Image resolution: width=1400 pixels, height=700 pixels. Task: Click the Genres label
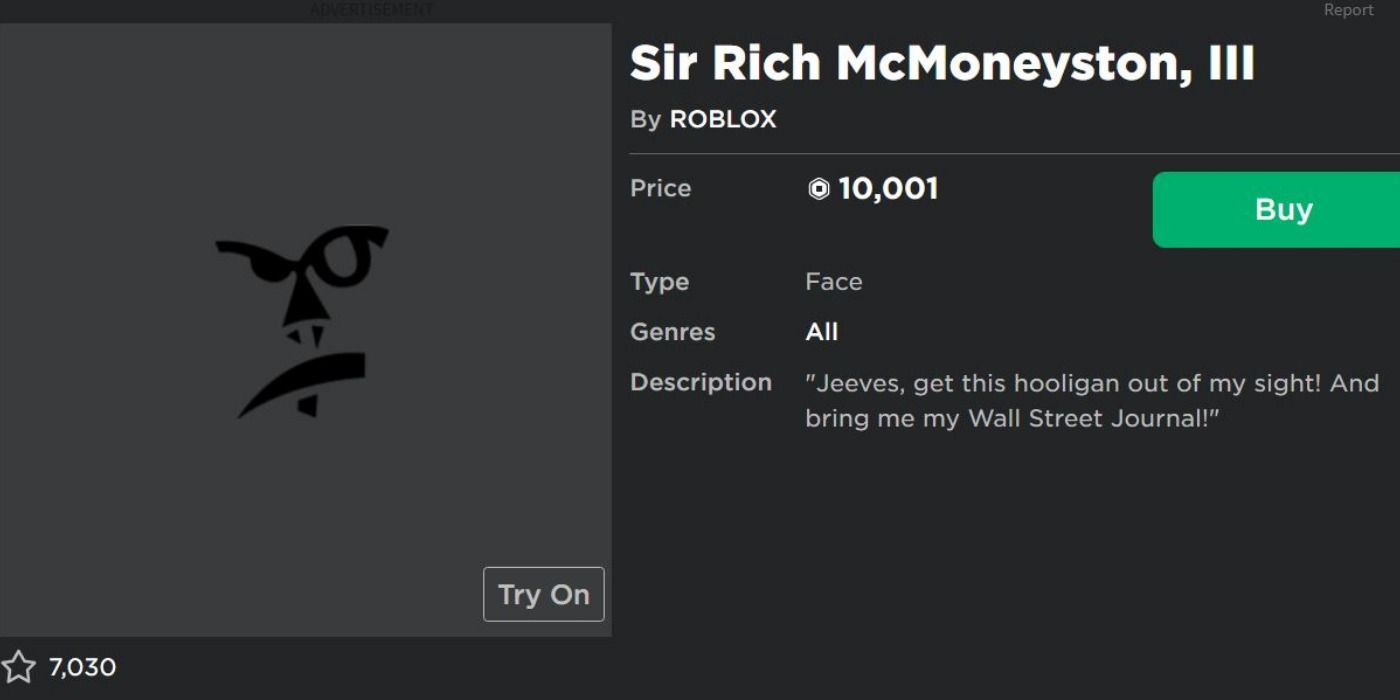click(x=673, y=332)
